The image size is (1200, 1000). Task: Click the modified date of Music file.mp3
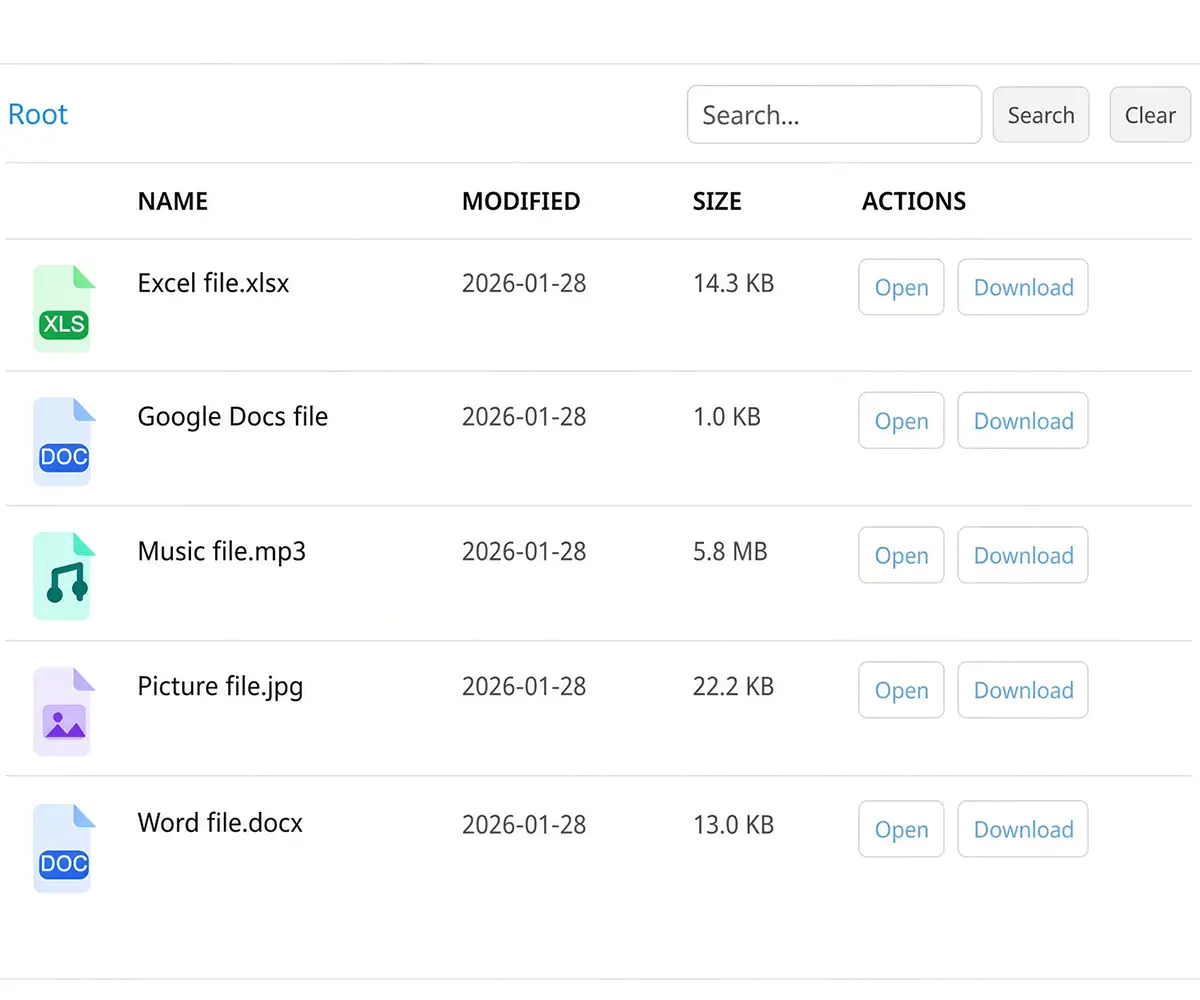pos(524,551)
